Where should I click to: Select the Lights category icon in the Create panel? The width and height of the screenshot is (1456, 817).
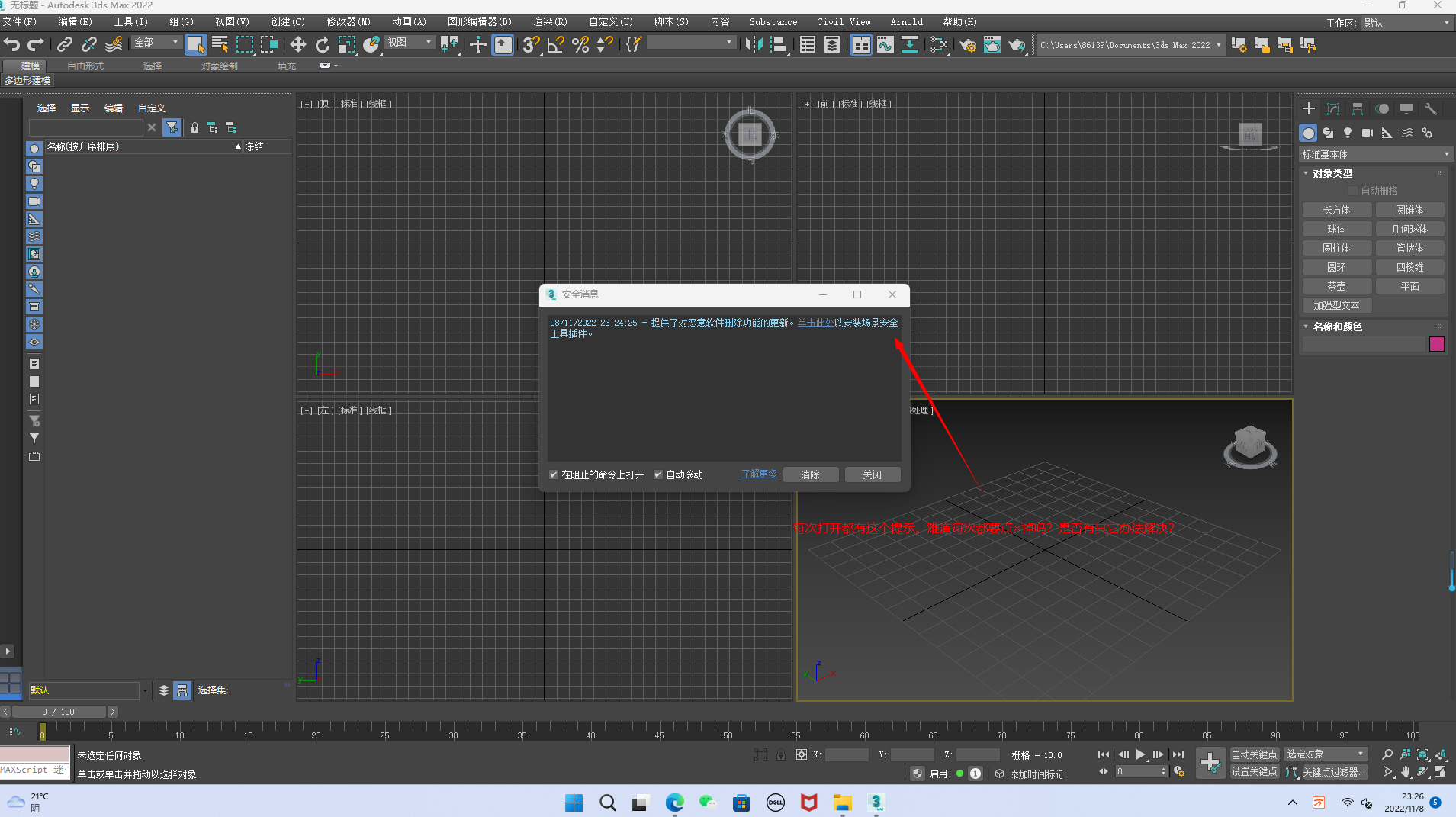click(x=1348, y=133)
